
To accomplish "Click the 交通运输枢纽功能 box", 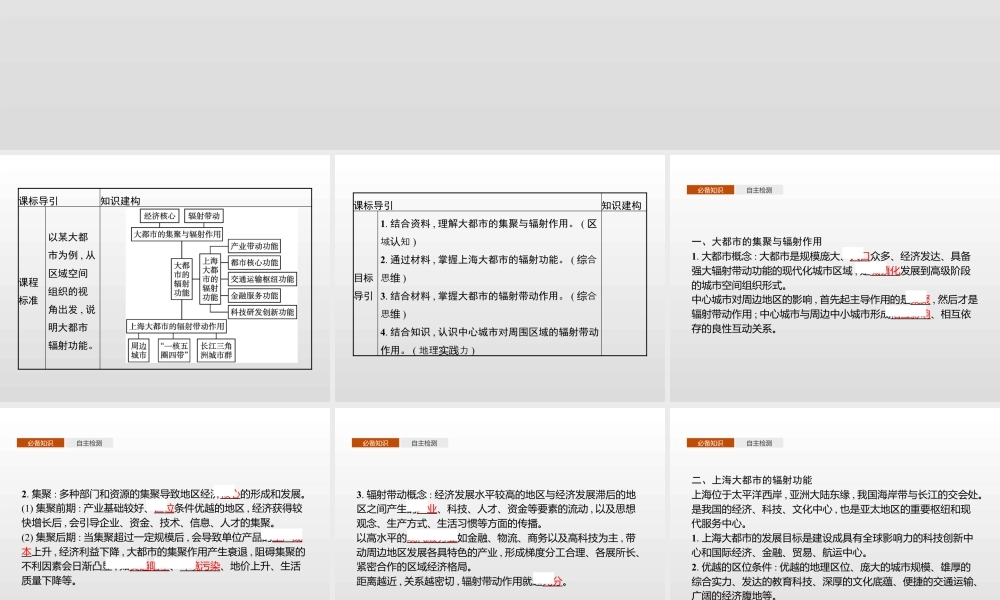I will pyautogui.click(x=262, y=279).
